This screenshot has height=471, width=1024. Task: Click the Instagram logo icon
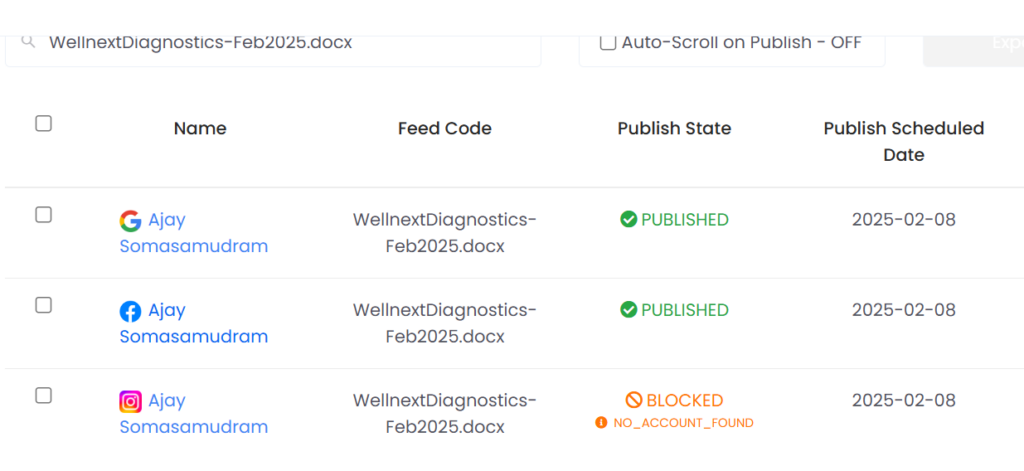[x=130, y=402]
